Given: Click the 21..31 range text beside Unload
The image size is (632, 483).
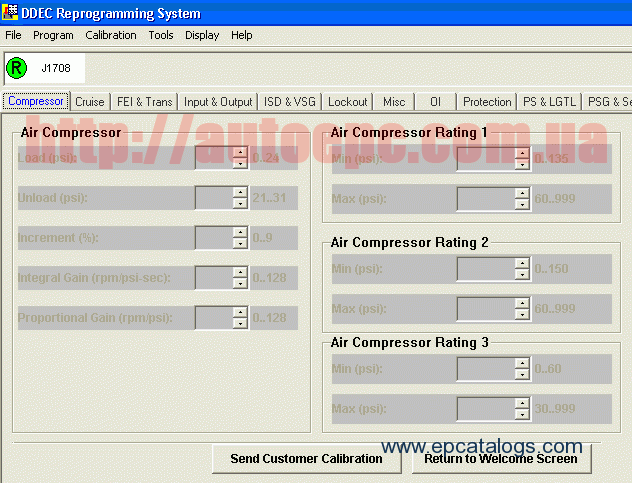Looking at the screenshot, I should pos(269,198).
